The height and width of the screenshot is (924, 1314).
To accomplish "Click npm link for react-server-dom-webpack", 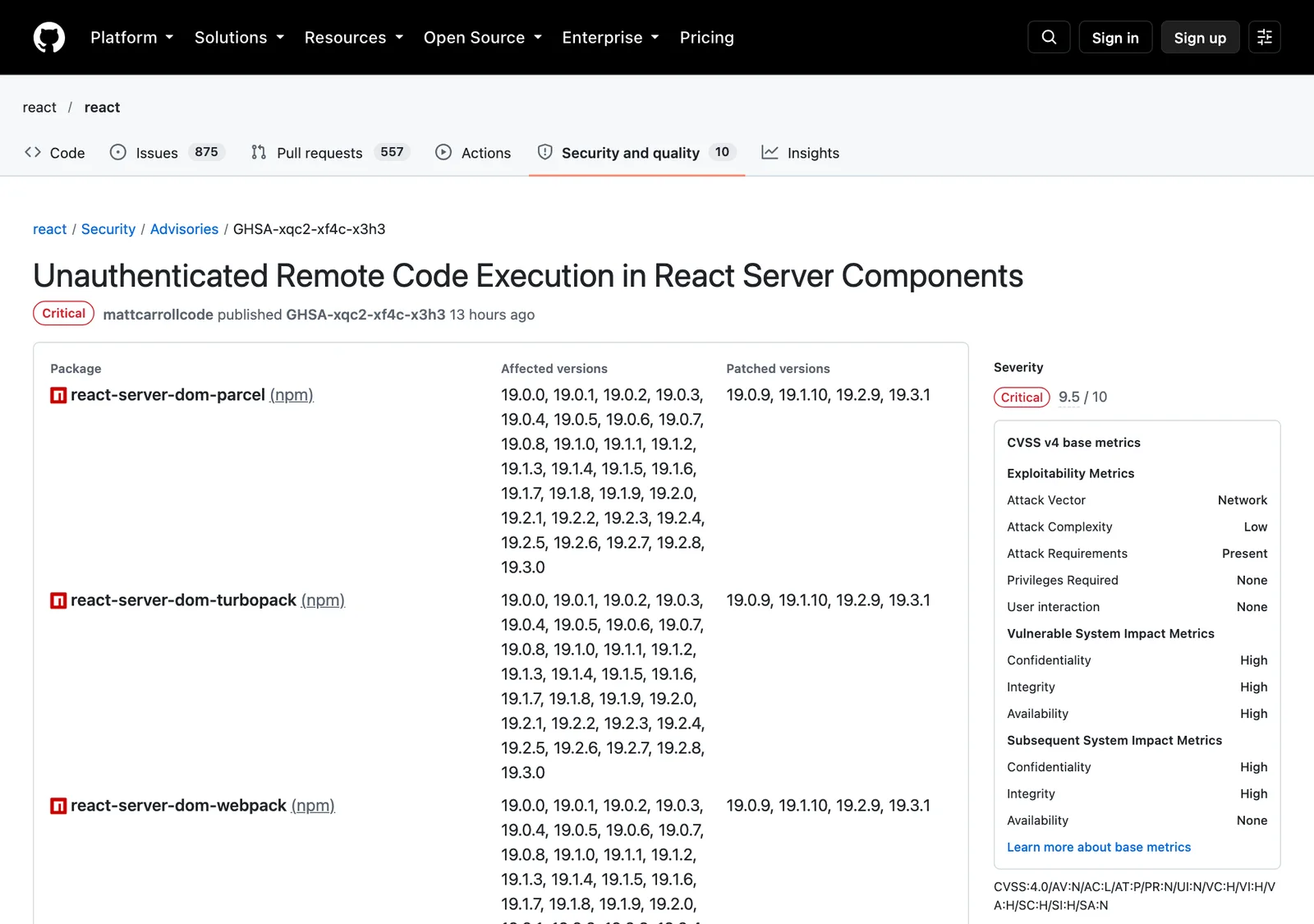I will point(313,806).
